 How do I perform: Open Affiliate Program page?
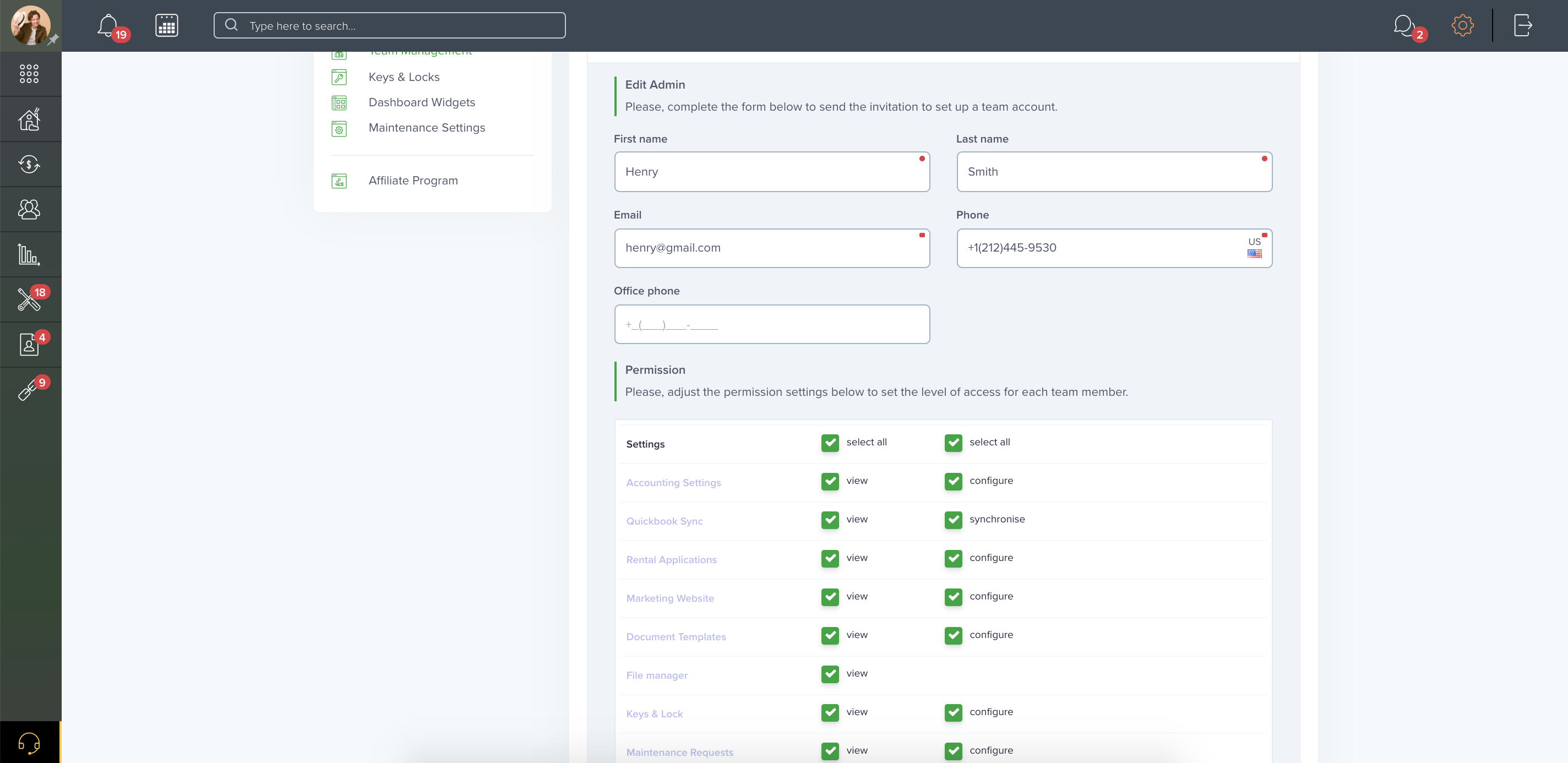coord(413,181)
